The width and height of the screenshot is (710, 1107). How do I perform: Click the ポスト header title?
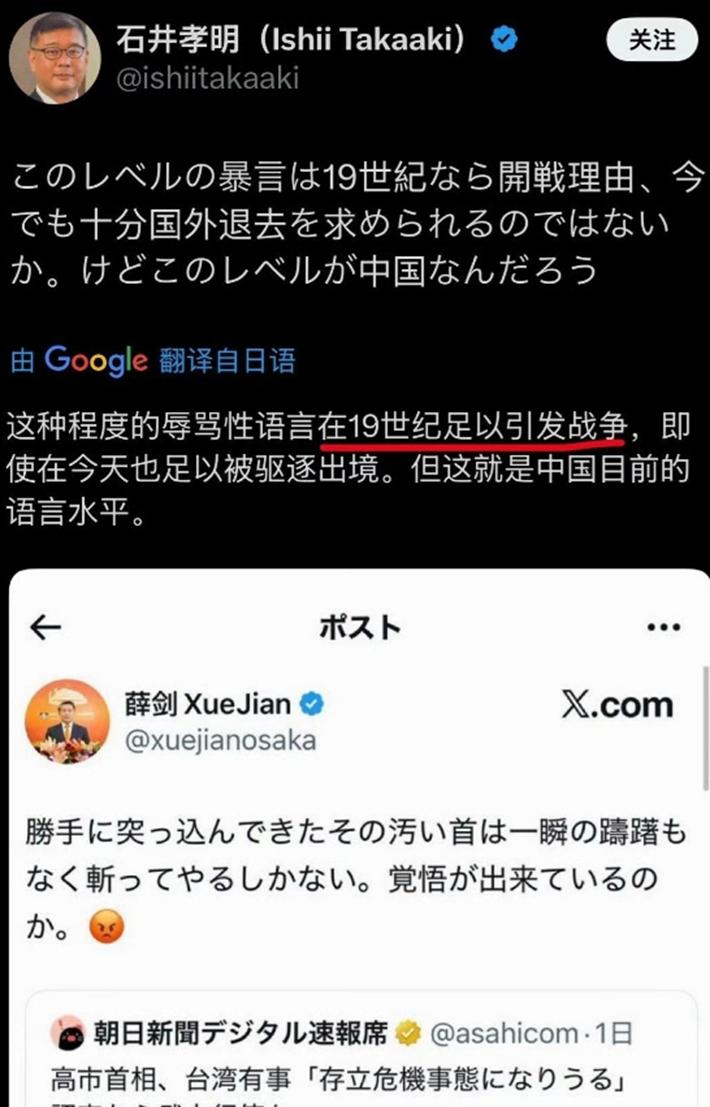point(360,627)
